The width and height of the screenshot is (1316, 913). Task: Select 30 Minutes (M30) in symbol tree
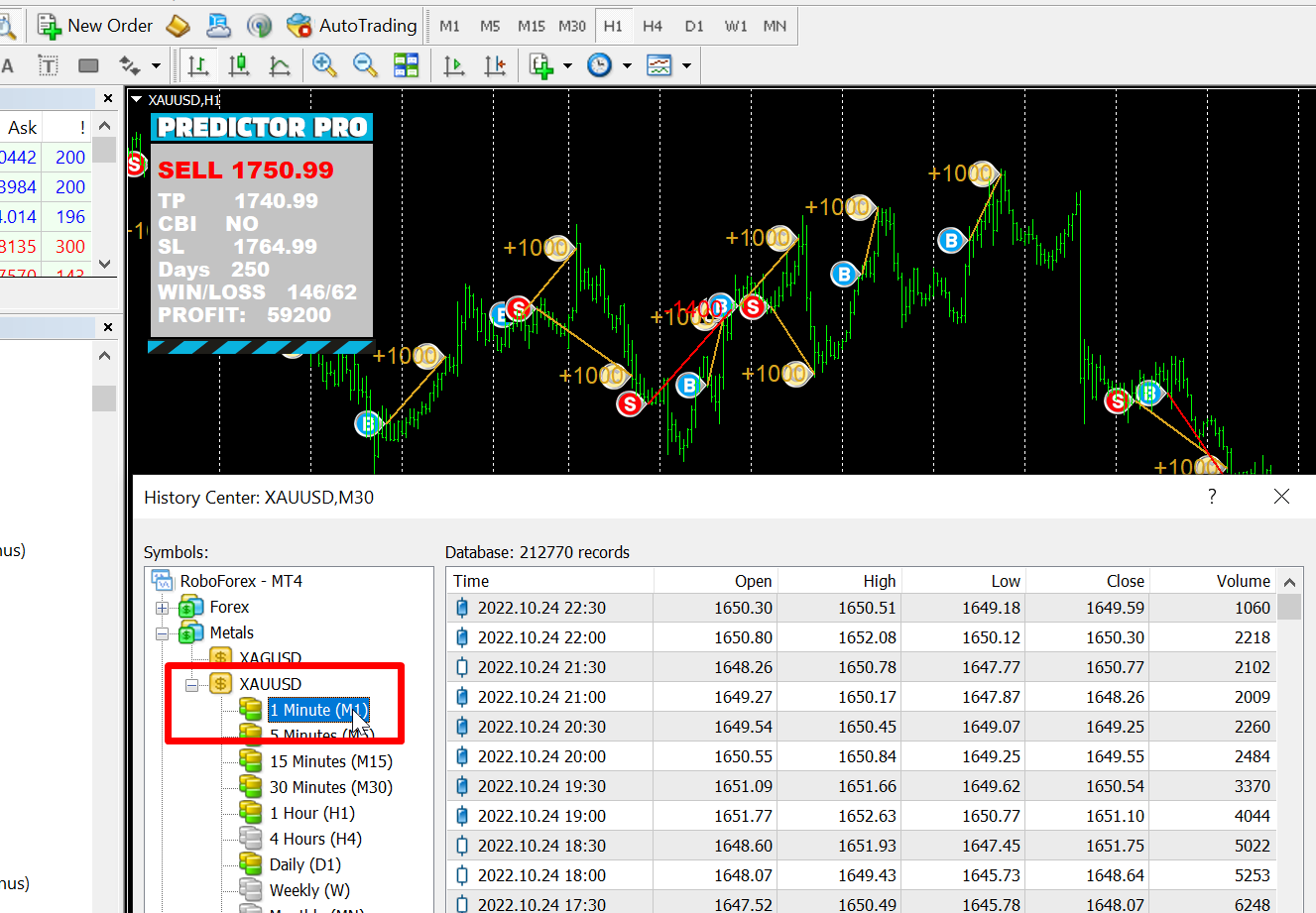330,787
